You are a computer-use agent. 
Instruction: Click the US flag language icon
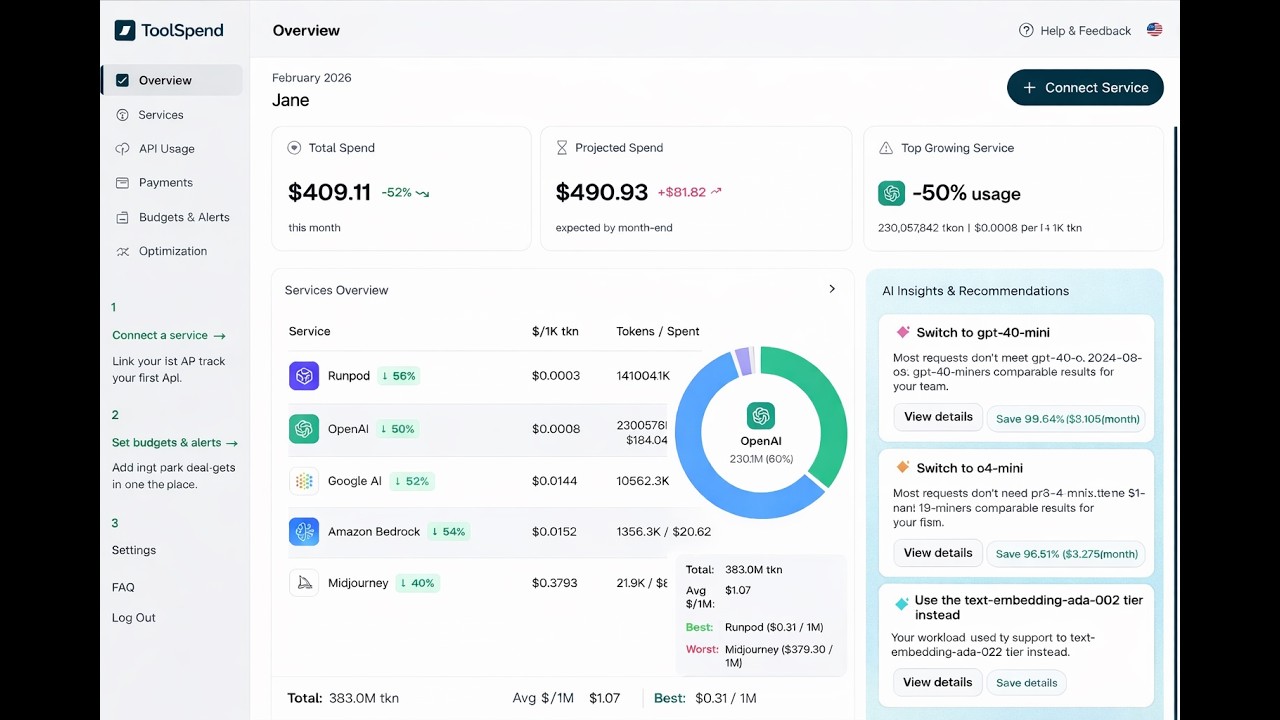click(1154, 30)
